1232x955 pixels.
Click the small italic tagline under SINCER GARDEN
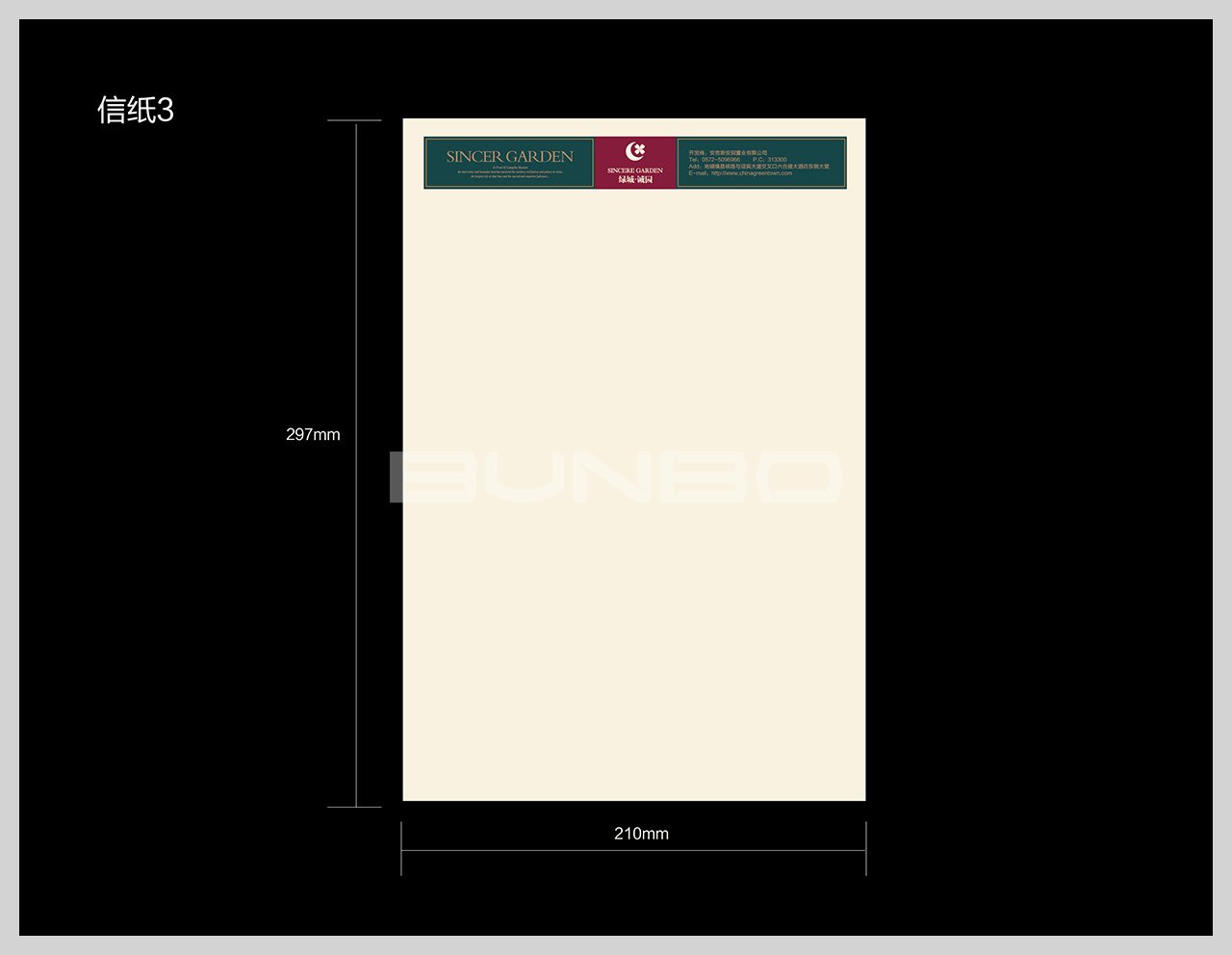(509, 172)
